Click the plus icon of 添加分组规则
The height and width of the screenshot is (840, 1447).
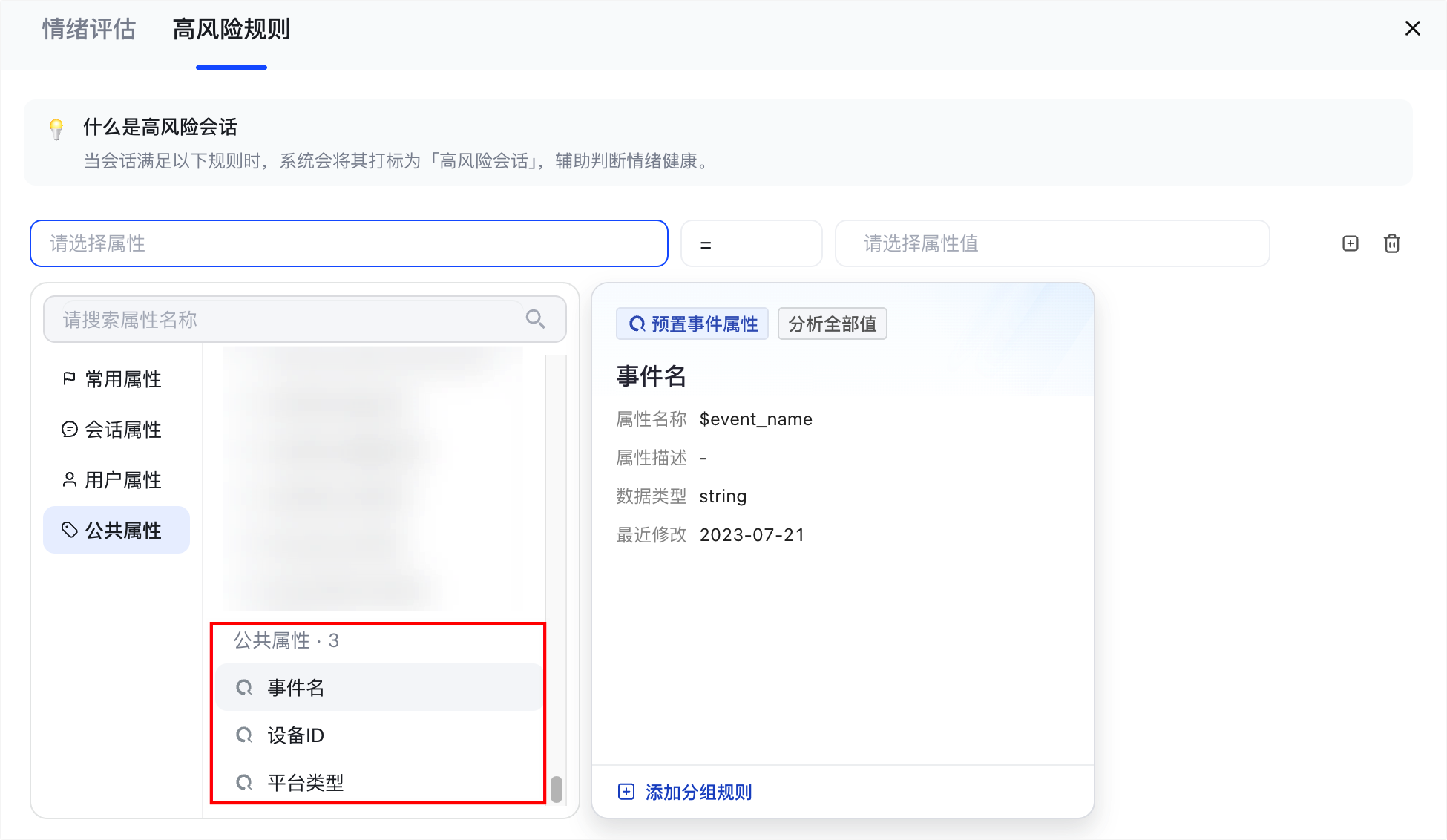(x=626, y=792)
